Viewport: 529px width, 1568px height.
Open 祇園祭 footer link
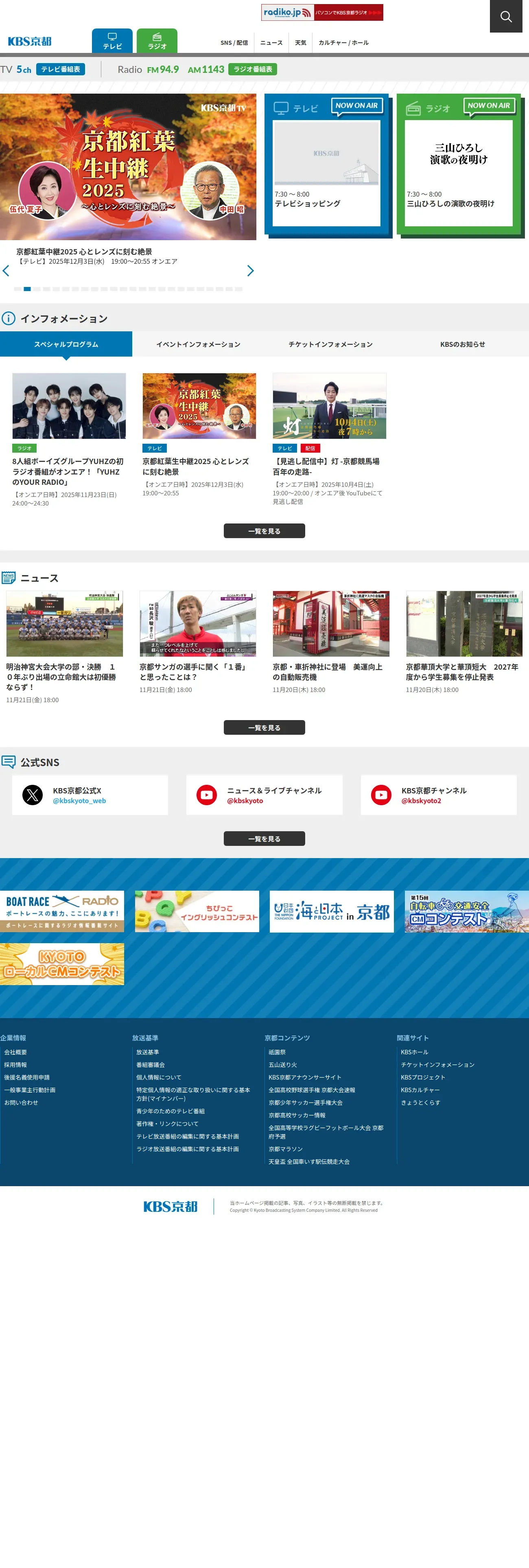(x=277, y=1052)
